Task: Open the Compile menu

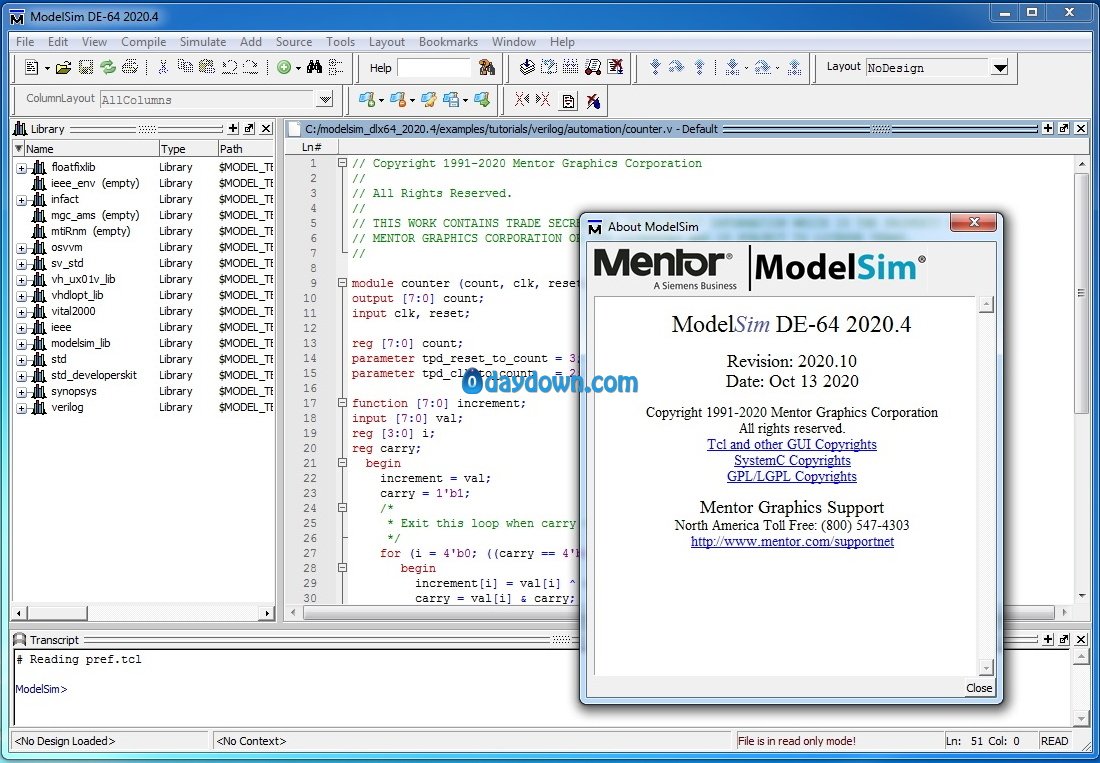Action: point(143,41)
